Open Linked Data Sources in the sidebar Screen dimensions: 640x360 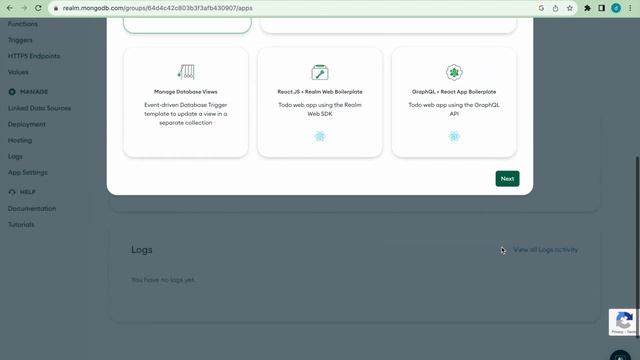click(40, 108)
